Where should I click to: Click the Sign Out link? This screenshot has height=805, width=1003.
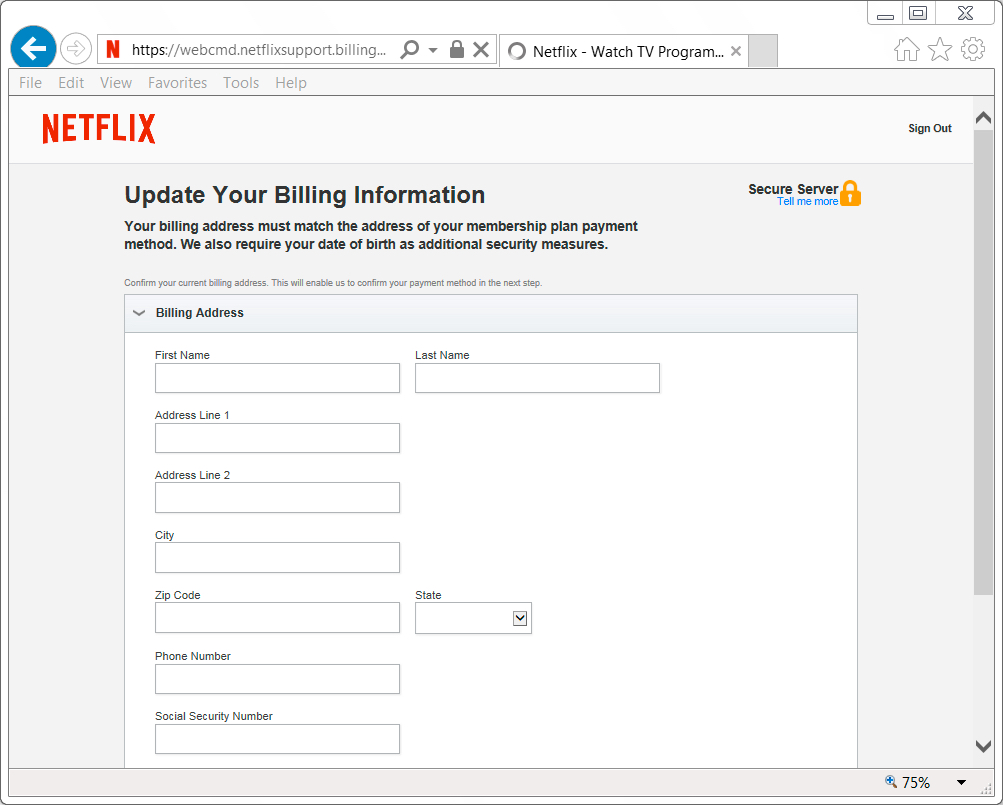(x=929, y=128)
